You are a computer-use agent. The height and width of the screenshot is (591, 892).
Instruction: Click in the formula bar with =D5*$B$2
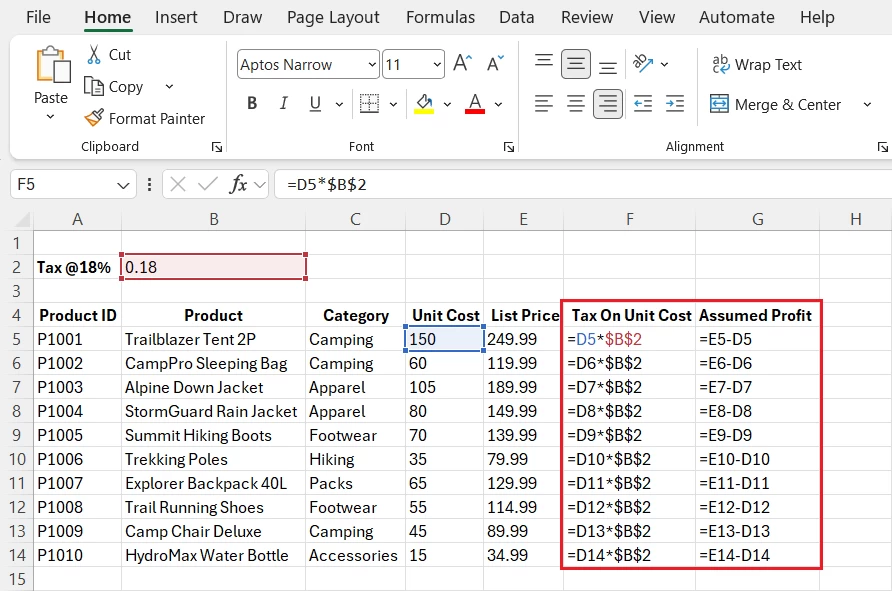coord(583,184)
